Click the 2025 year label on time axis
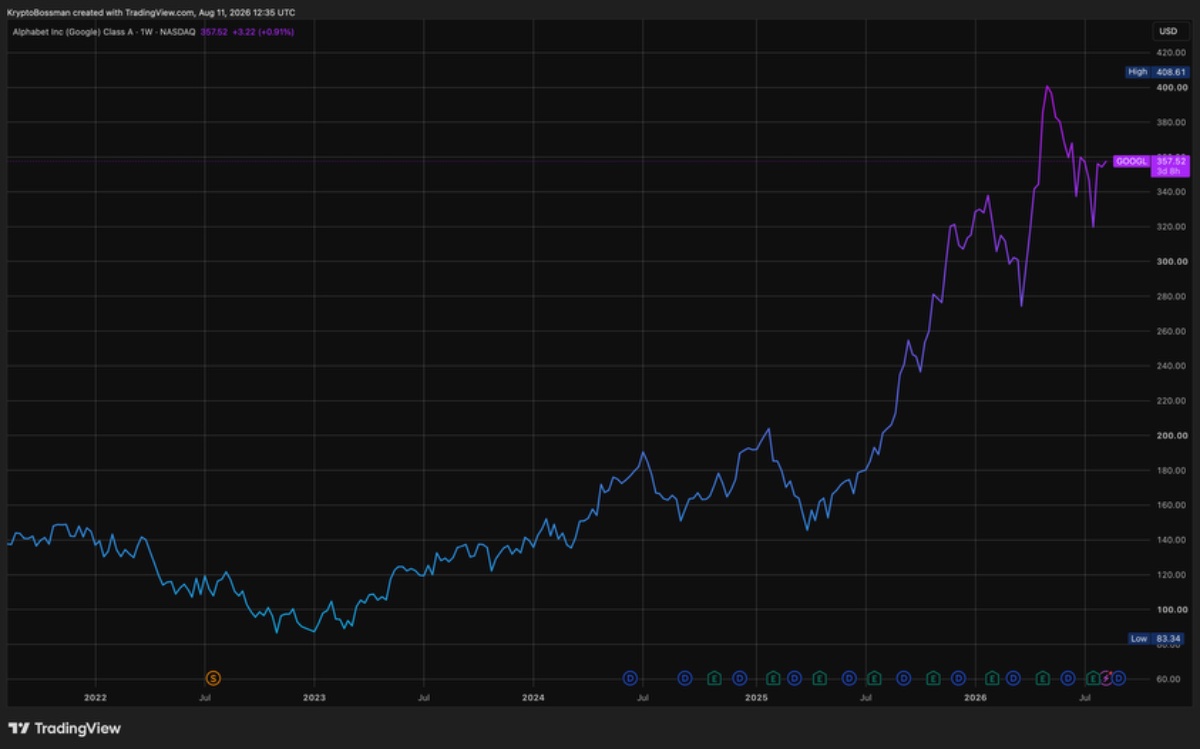 tap(757, 698)
